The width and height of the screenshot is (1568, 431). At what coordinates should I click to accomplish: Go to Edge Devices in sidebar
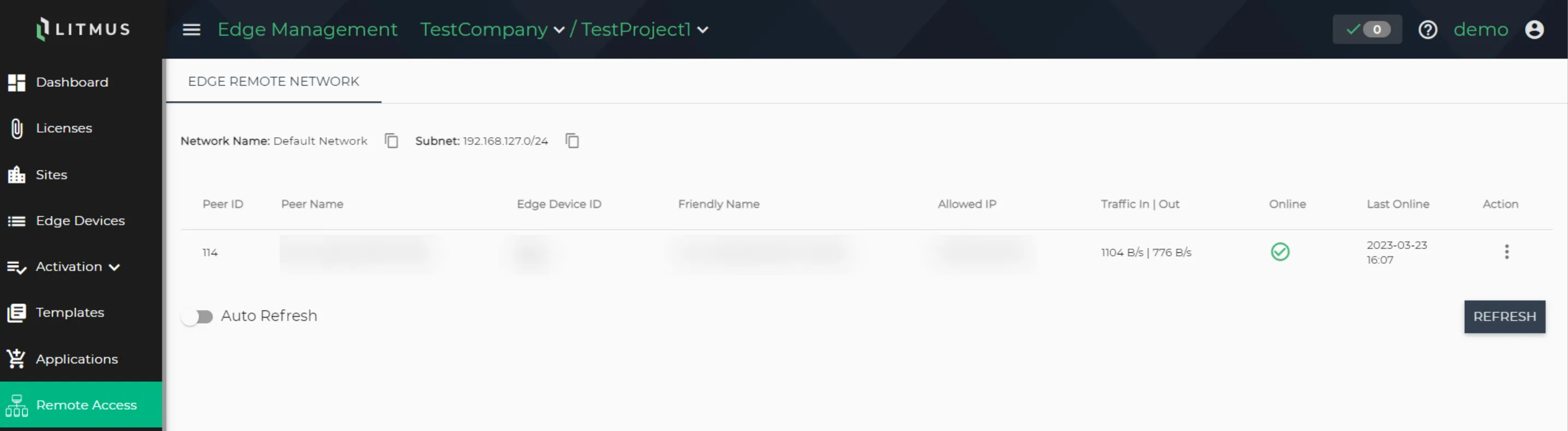point(81,221)
